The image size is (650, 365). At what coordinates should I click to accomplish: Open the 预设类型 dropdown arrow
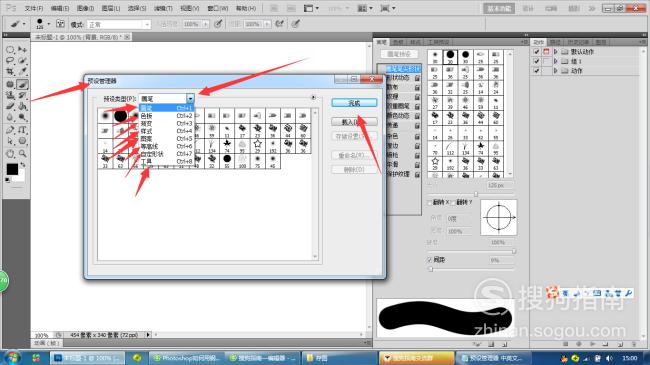click(x=190, y=99)
